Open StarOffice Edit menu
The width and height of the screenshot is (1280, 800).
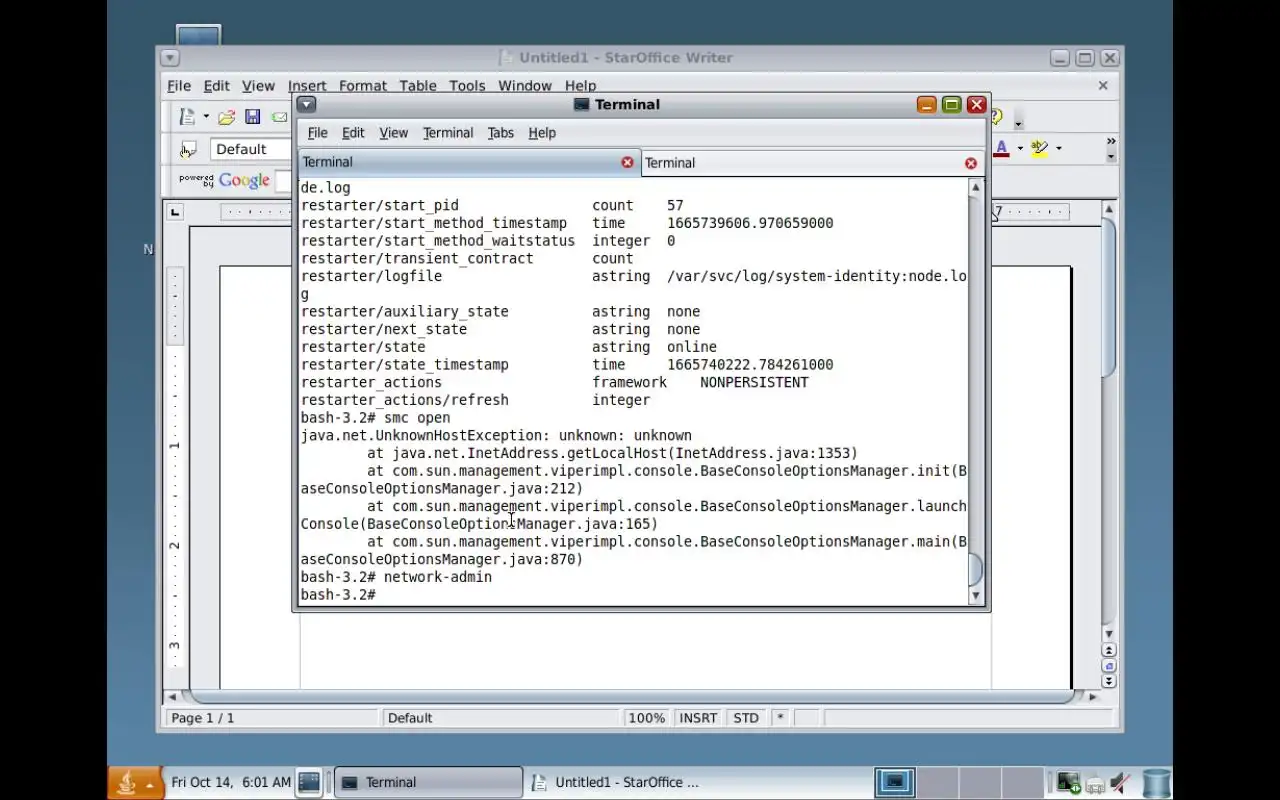tap(216, 86)
